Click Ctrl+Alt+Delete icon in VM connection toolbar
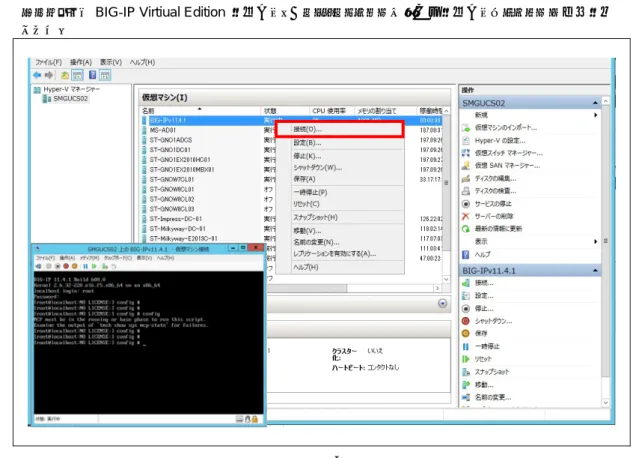Screen dimensions: 633x458 pos(39,266)
